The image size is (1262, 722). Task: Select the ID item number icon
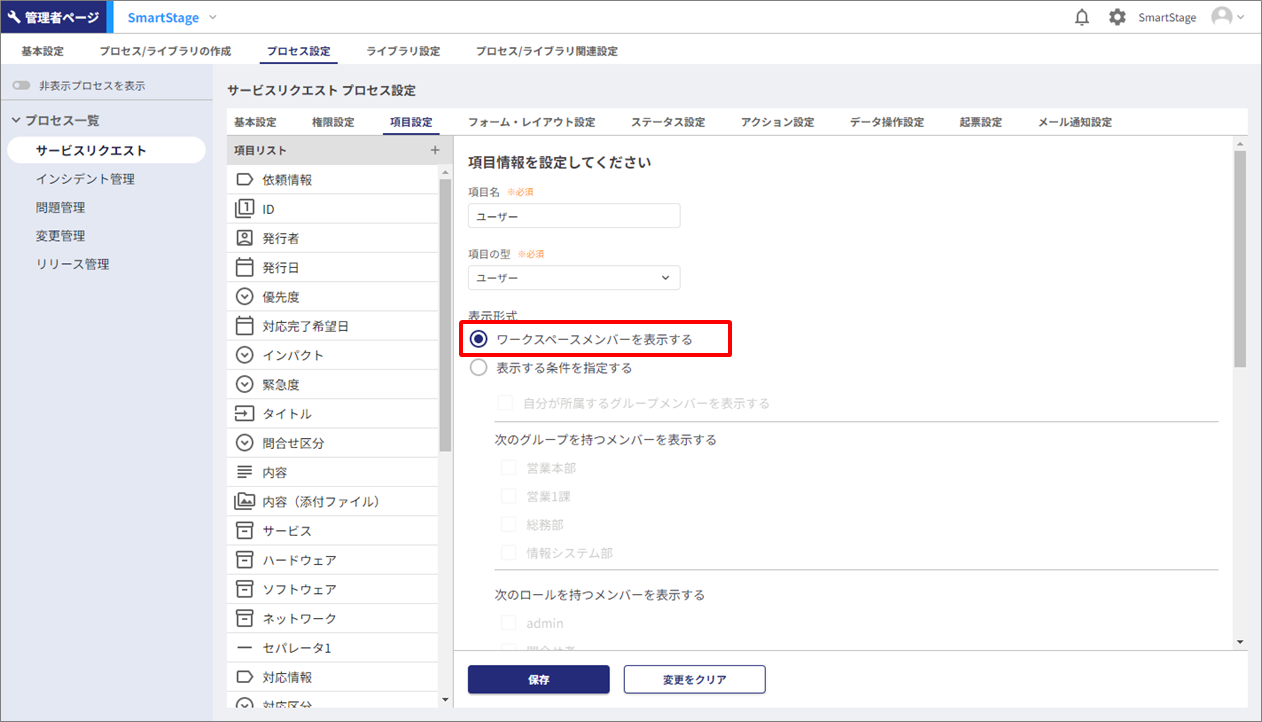(x=244, y=209)
